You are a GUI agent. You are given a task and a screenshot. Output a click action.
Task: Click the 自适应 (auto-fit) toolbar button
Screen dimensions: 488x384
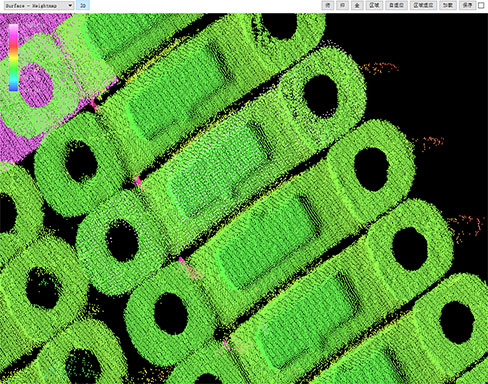[396, 5]
